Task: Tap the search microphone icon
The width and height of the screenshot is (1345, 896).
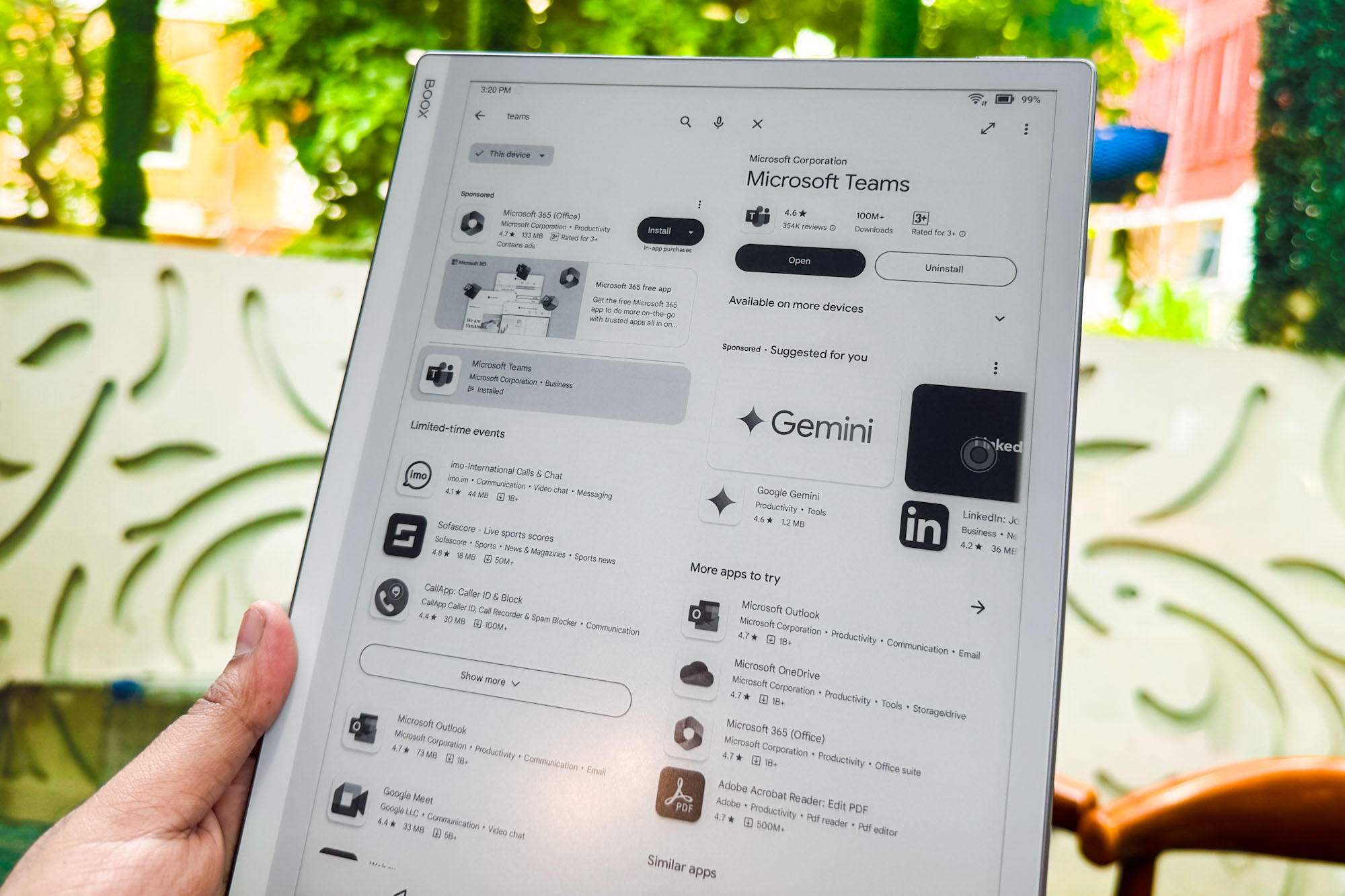Action: pos(715,123)
